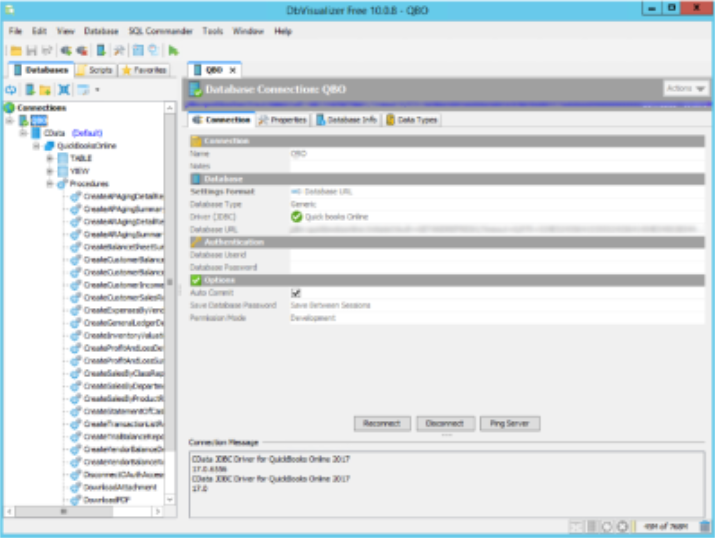Click the Reconnect button

click(x=382, y=424)
